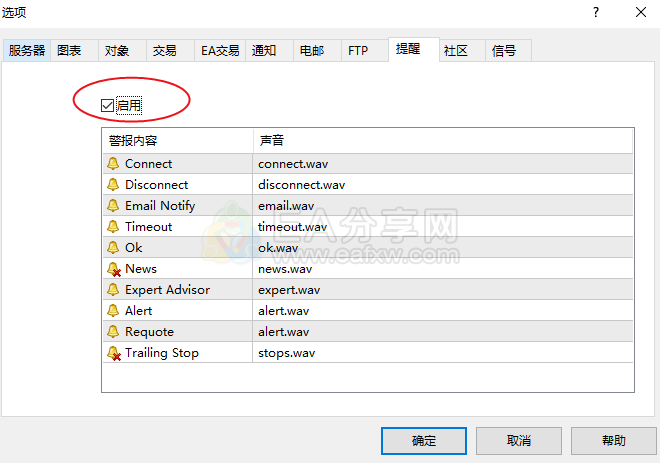Select the Email Notify row label
The width and height of the screenshot is (660, 463).
tap(160, 206)
